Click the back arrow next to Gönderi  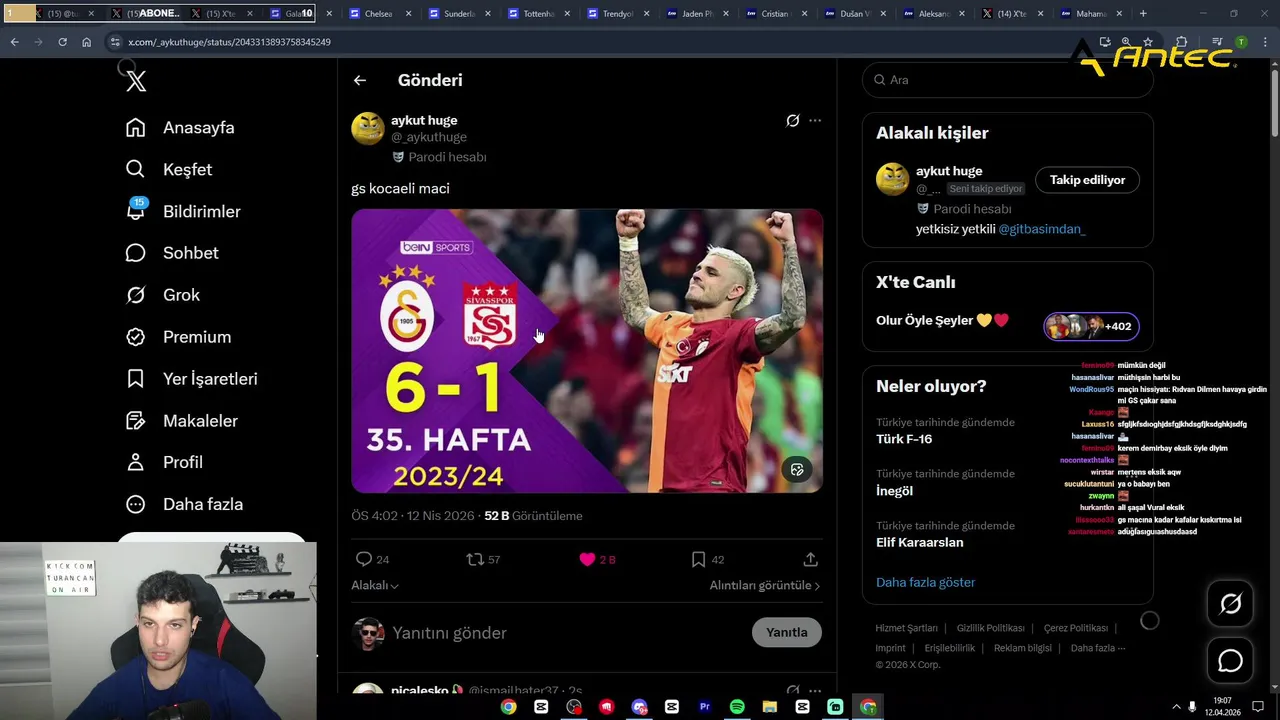click(x=360, y=80)
